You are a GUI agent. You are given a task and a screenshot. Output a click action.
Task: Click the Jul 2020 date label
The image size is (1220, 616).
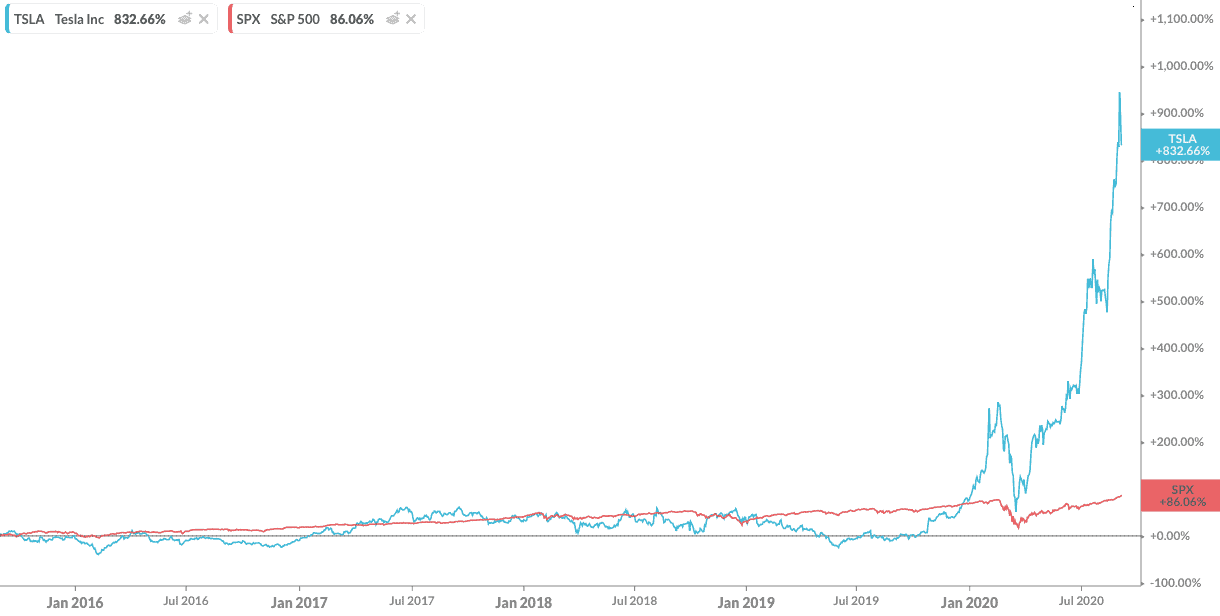pos(1081,603)
